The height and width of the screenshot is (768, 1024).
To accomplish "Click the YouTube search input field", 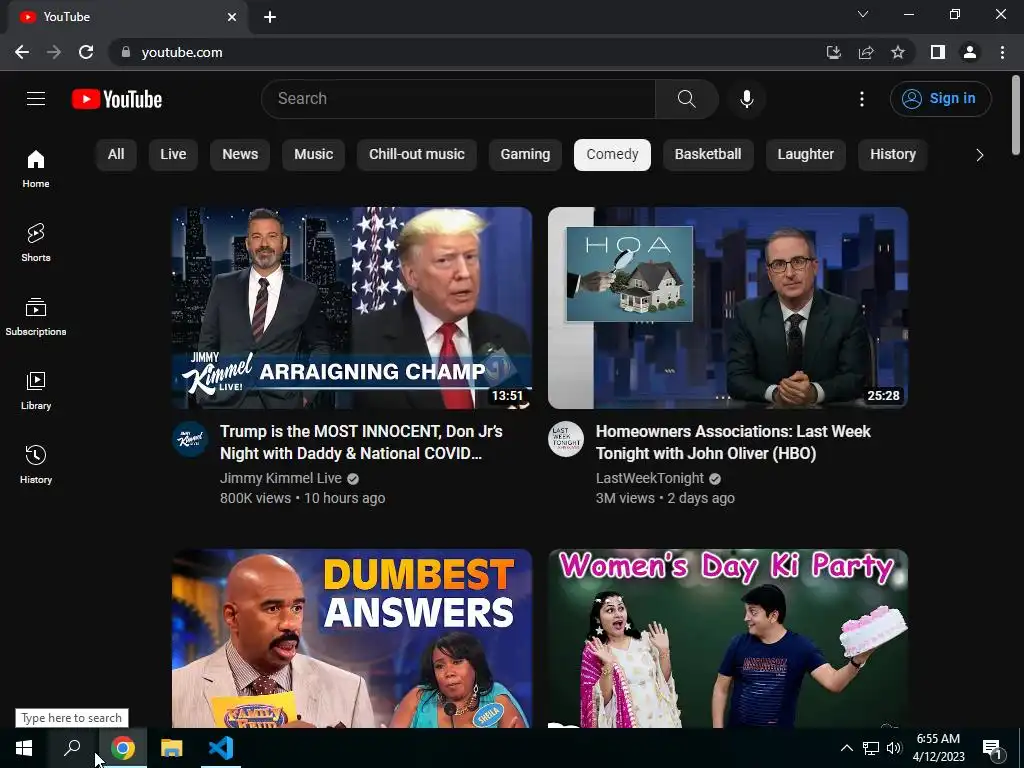I will (458, 99).
